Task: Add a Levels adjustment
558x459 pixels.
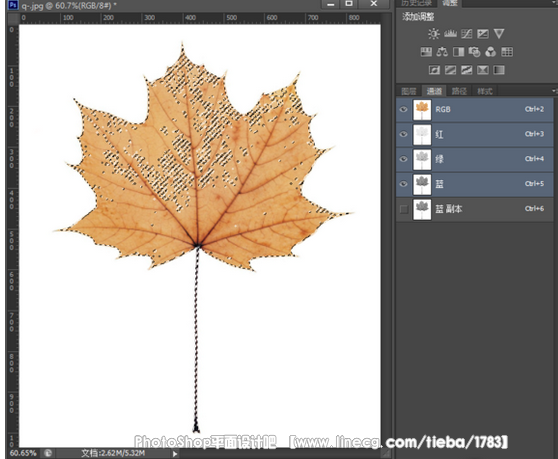Action: (x=450, y=34)
